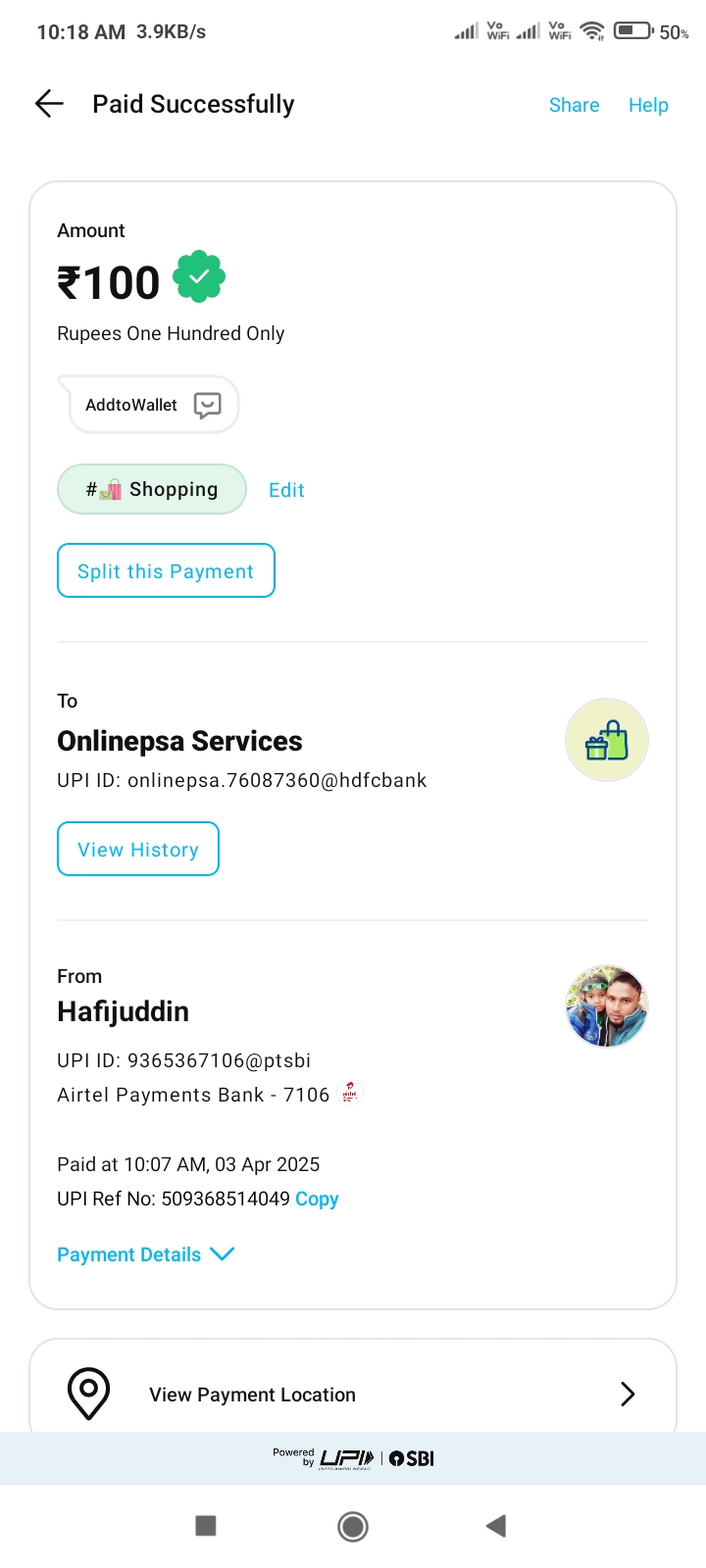This screenshot has width=706, height=1568.
Task: Open Hafijuddin's profile photo
Action: [607, 1006]
